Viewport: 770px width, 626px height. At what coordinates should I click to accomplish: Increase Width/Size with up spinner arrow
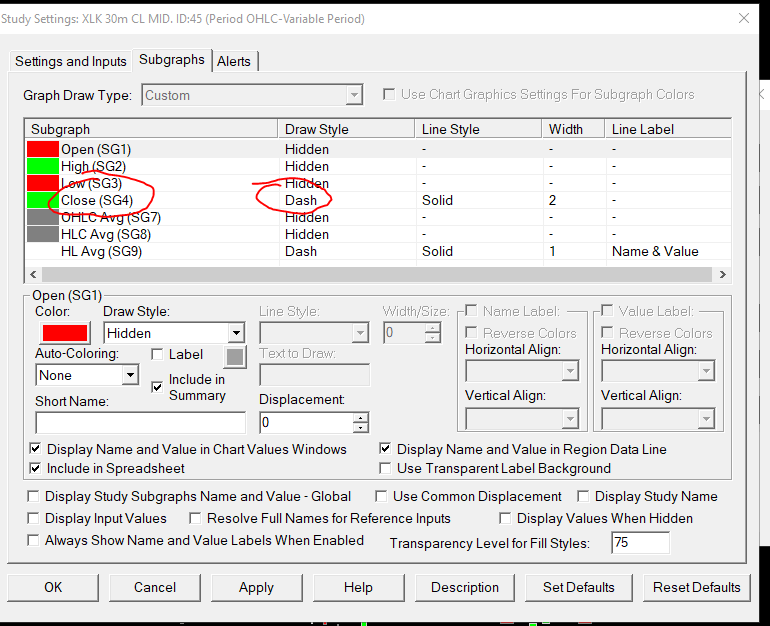(432, 328)
